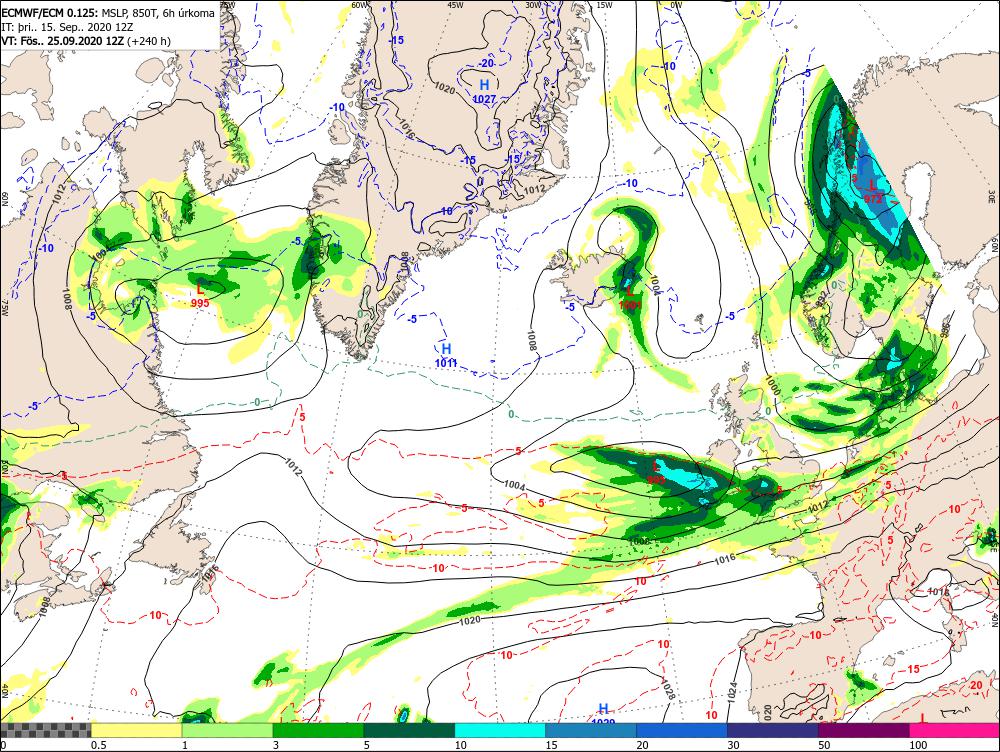Click the purple 50–100 mm legend swatch
Viewport: 1000px width, 752px height.
864,730
